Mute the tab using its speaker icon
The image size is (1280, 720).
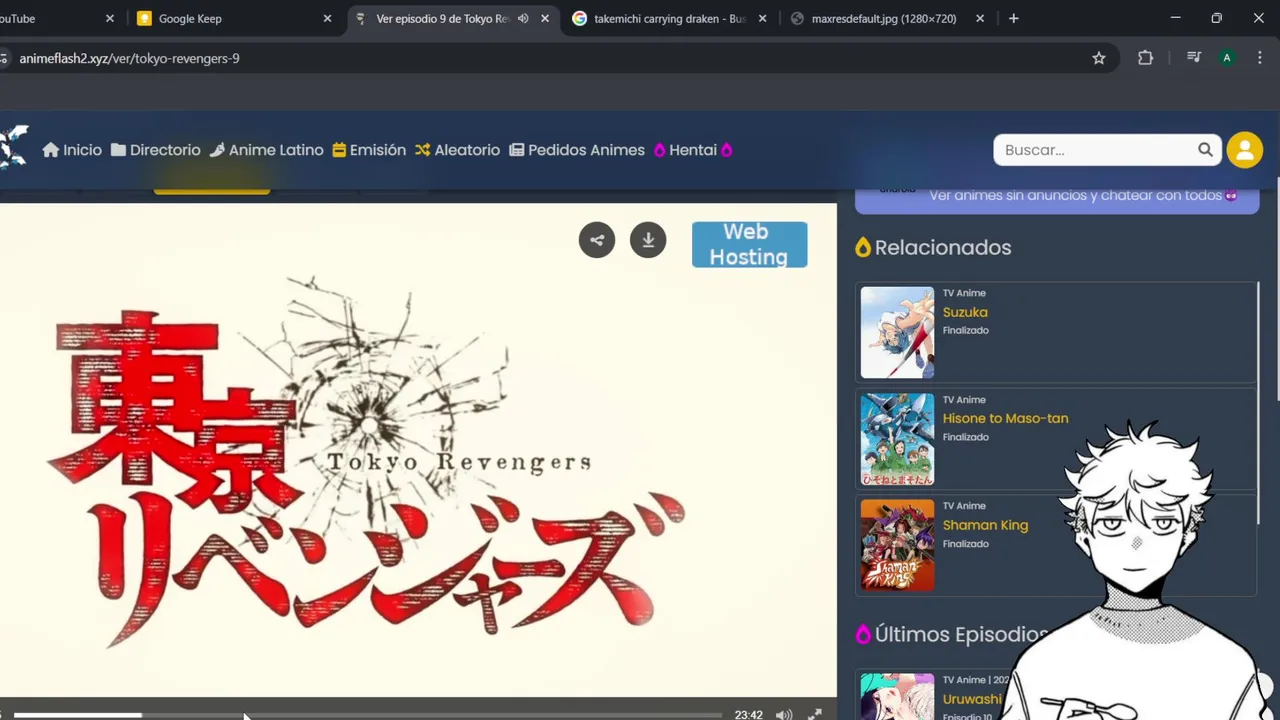[x=523, y=18]
